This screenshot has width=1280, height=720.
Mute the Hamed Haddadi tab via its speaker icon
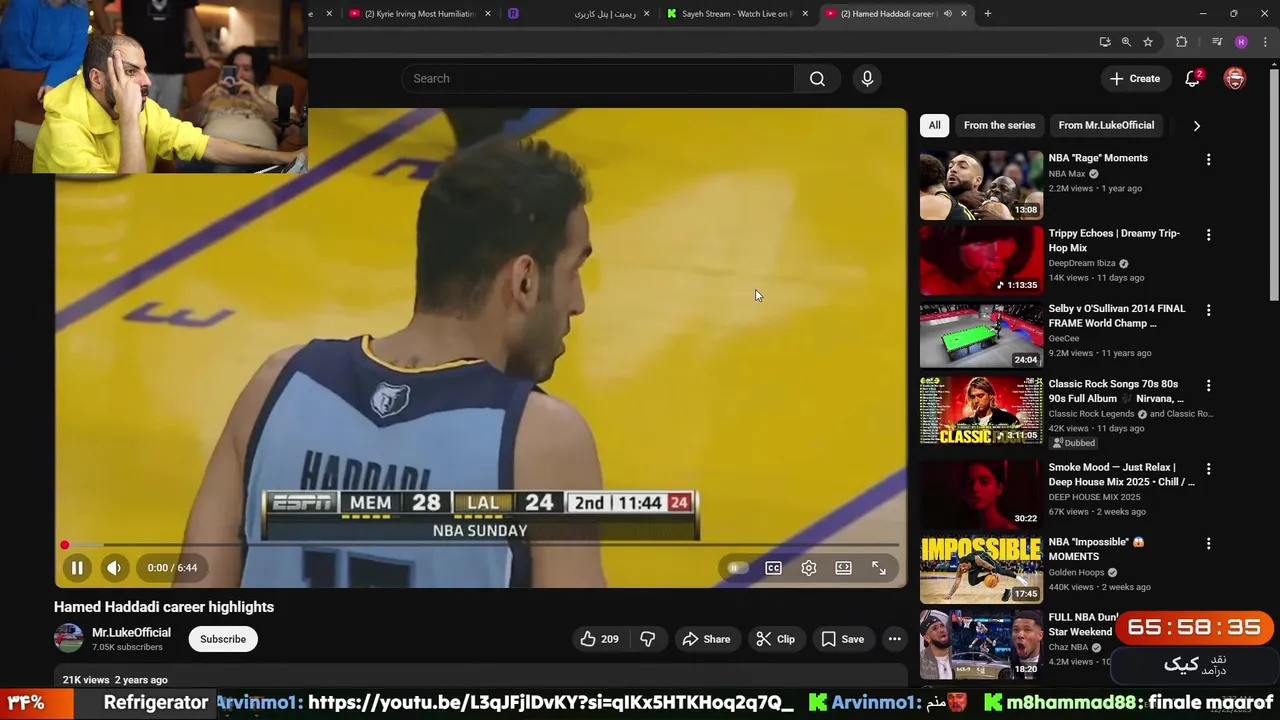(x=947, y=14)
